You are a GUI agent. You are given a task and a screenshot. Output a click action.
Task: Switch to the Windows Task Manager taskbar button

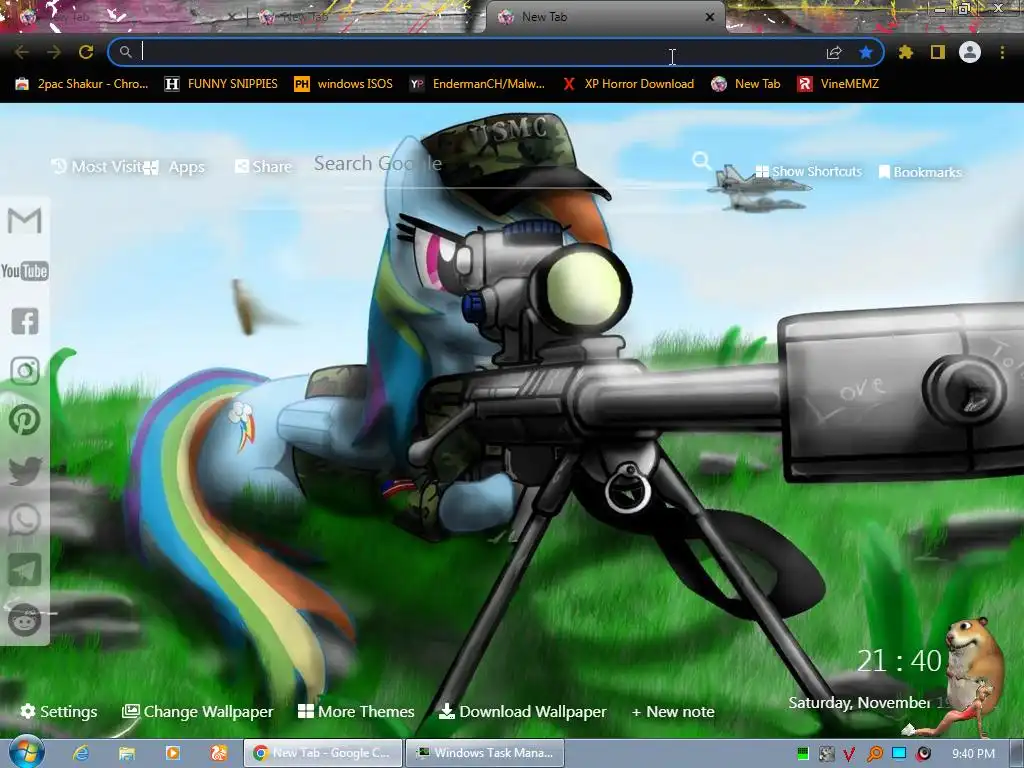pos(485,753)
